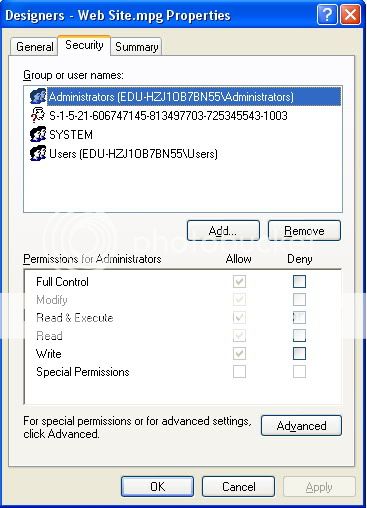
Task: Open the Summary tab
Action: point(137,47)
